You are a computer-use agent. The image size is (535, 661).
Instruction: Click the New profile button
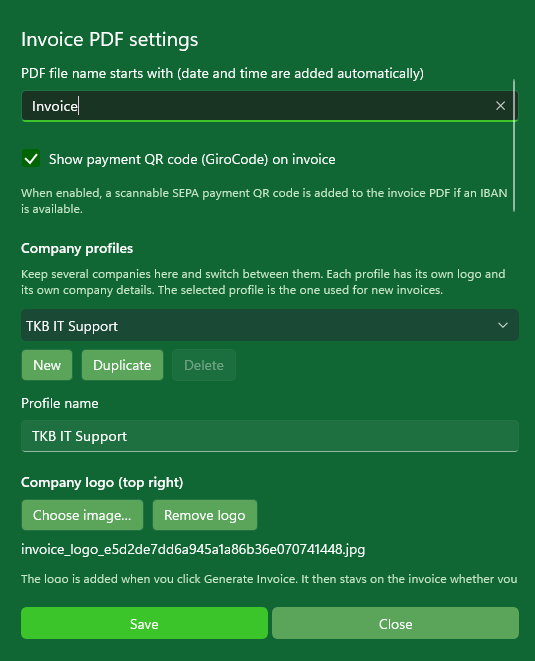[47, 365]
